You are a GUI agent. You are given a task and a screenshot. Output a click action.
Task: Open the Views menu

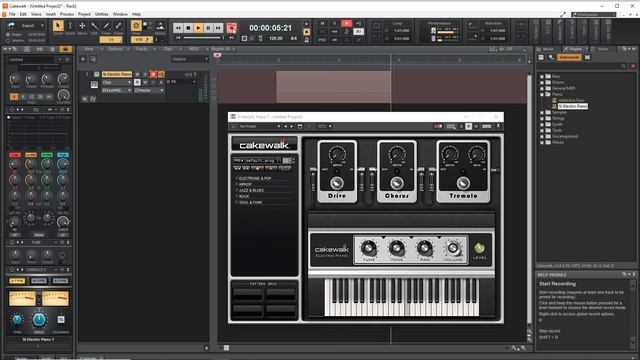(x=36, y=14)
